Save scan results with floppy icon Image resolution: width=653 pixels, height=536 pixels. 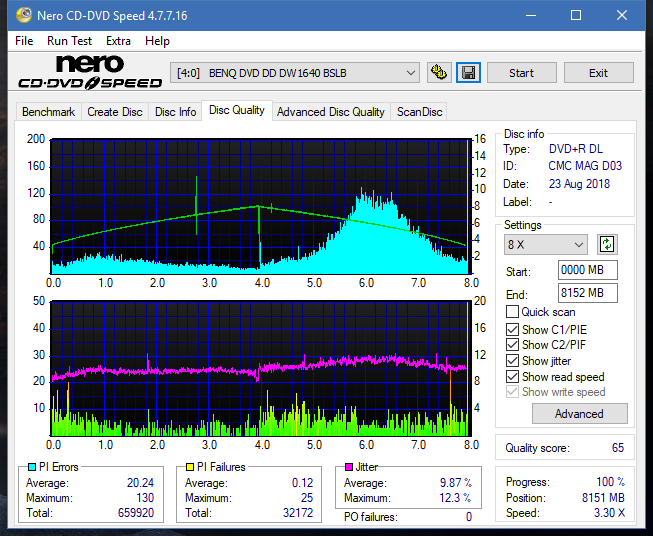tap(469, 73)
